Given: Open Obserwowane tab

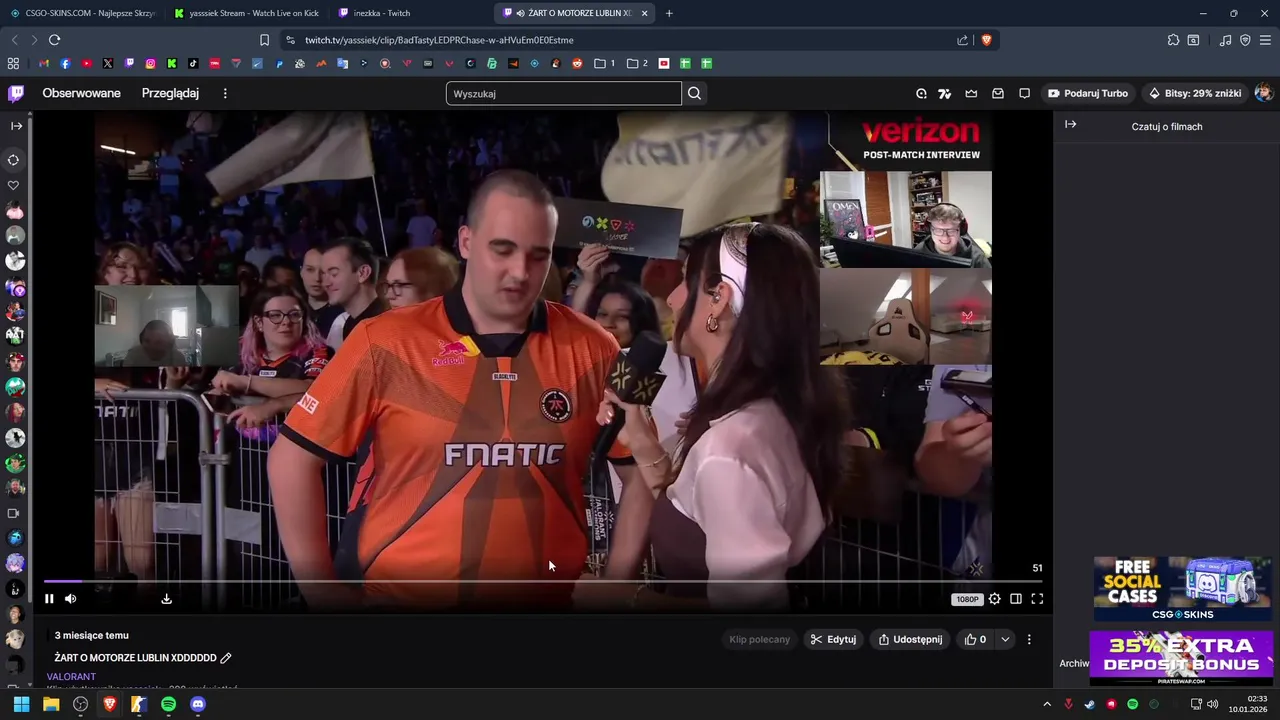Looking at the screenshot, I should [81, 93].
